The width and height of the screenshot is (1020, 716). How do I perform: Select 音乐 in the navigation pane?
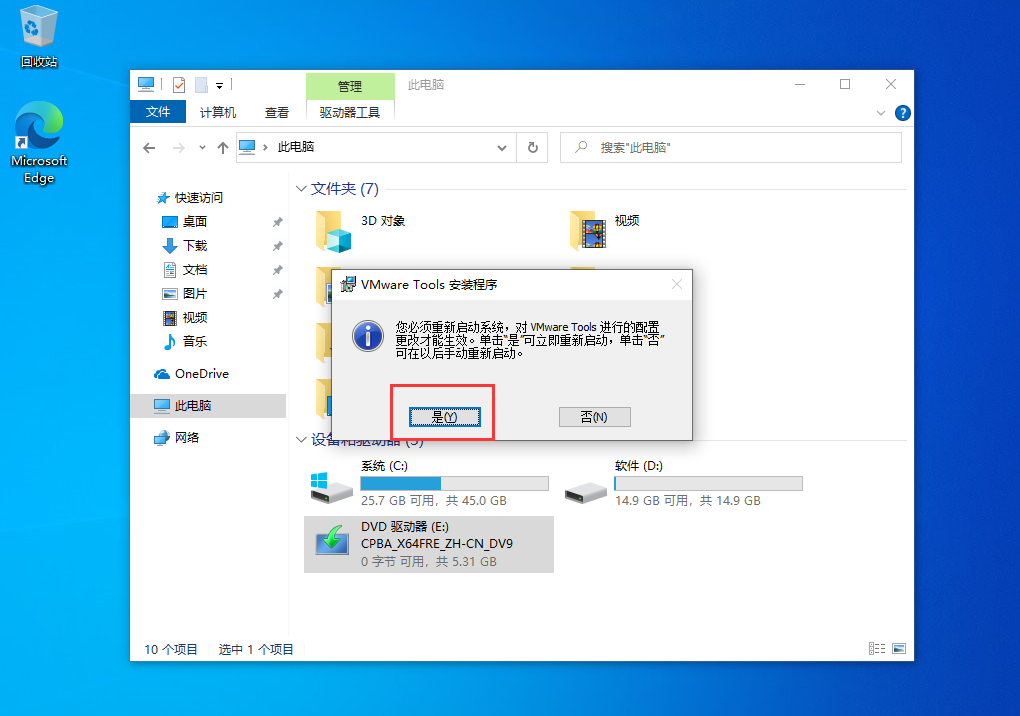click(x=195, y=341)
